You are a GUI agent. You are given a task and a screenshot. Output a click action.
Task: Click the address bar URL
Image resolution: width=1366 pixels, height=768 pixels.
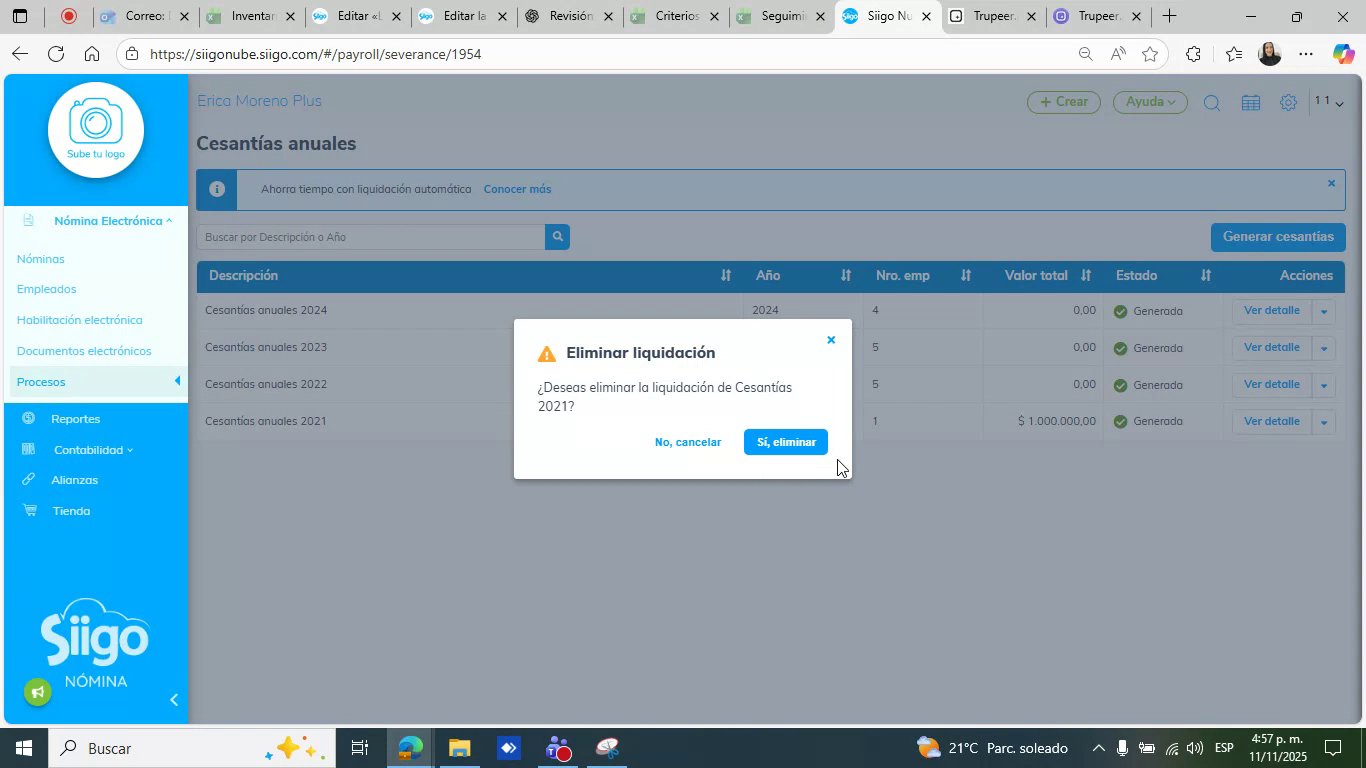coord(316,54)
